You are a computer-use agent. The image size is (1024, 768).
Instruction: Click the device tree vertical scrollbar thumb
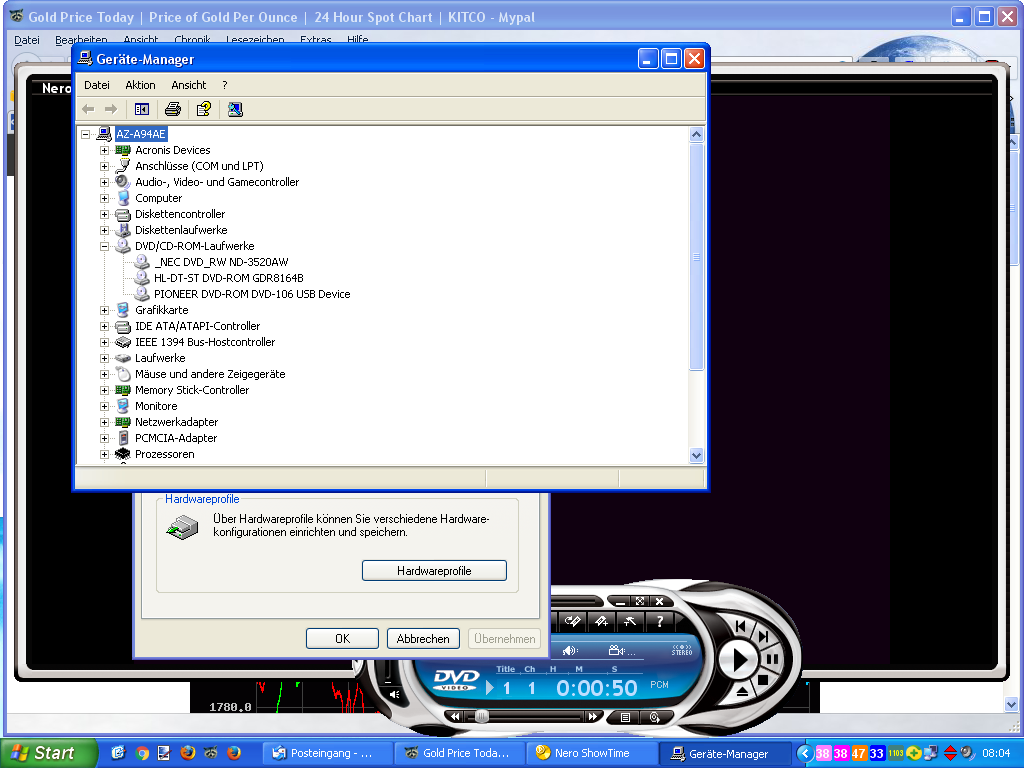pos(696,257)
